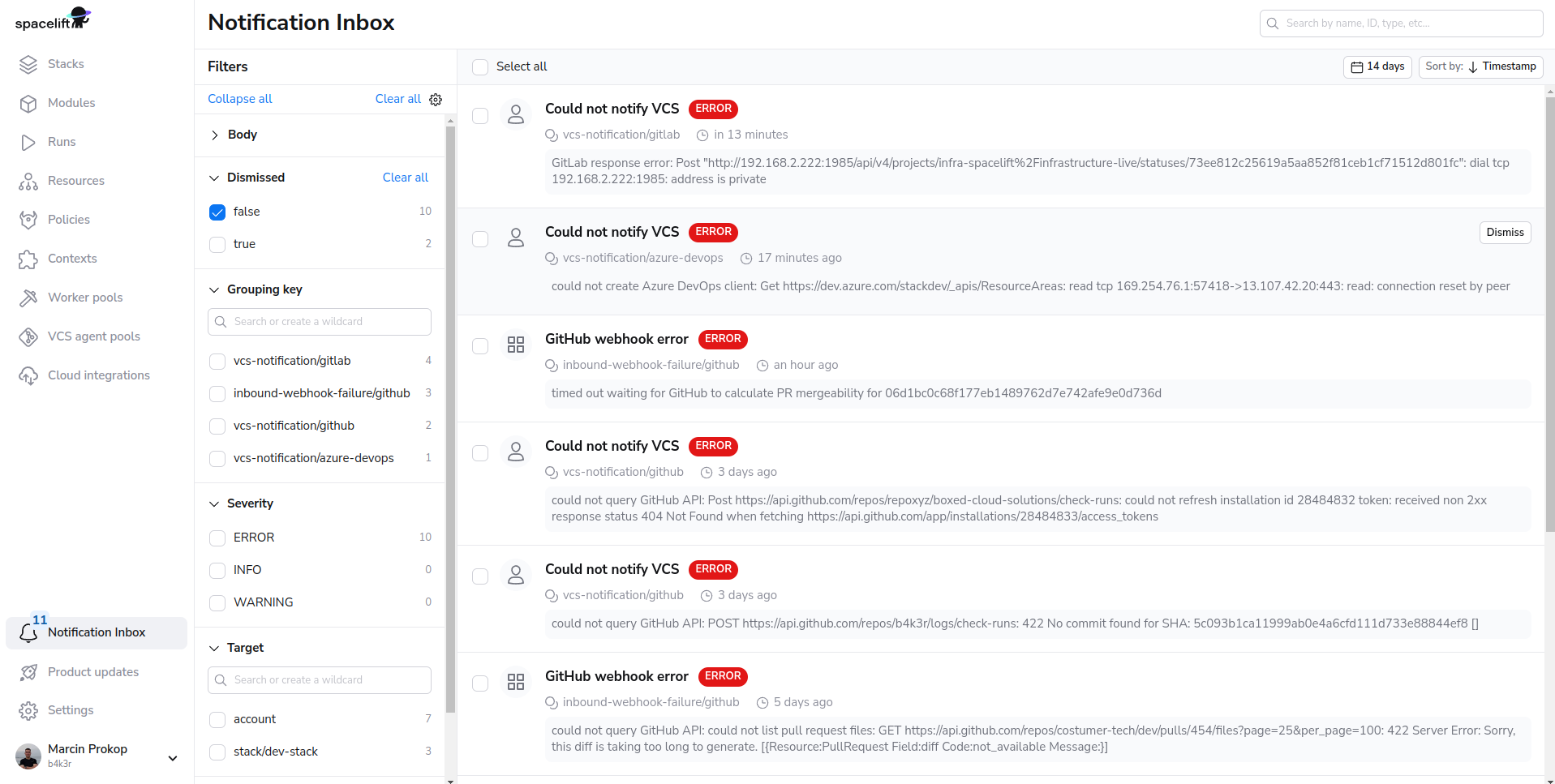Click the Modules cube icon
1555x784 pixels.
tap(28, 104)
